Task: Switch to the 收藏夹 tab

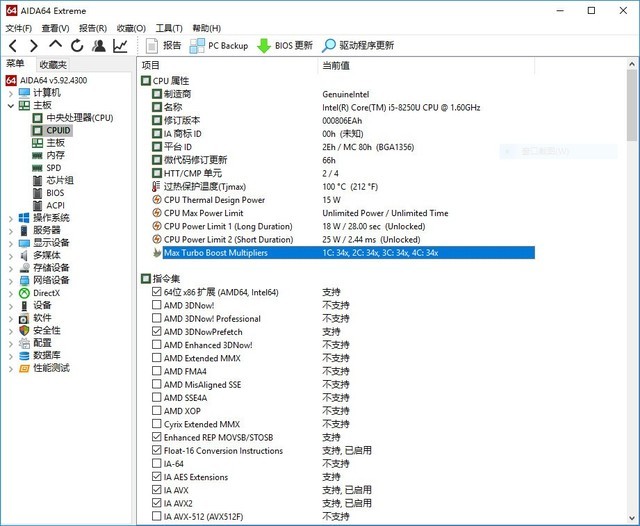Action: point(54,64)
